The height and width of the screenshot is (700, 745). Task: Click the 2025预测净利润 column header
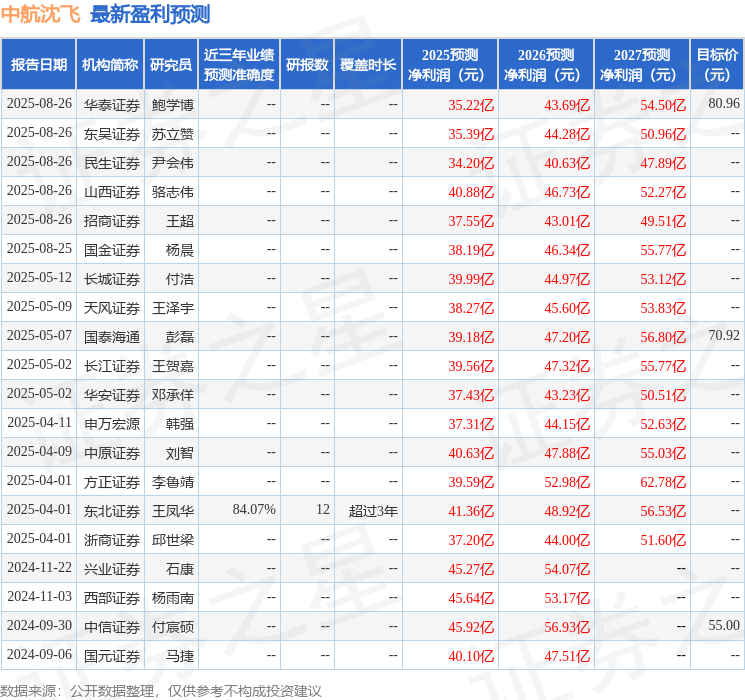(449, 64)
